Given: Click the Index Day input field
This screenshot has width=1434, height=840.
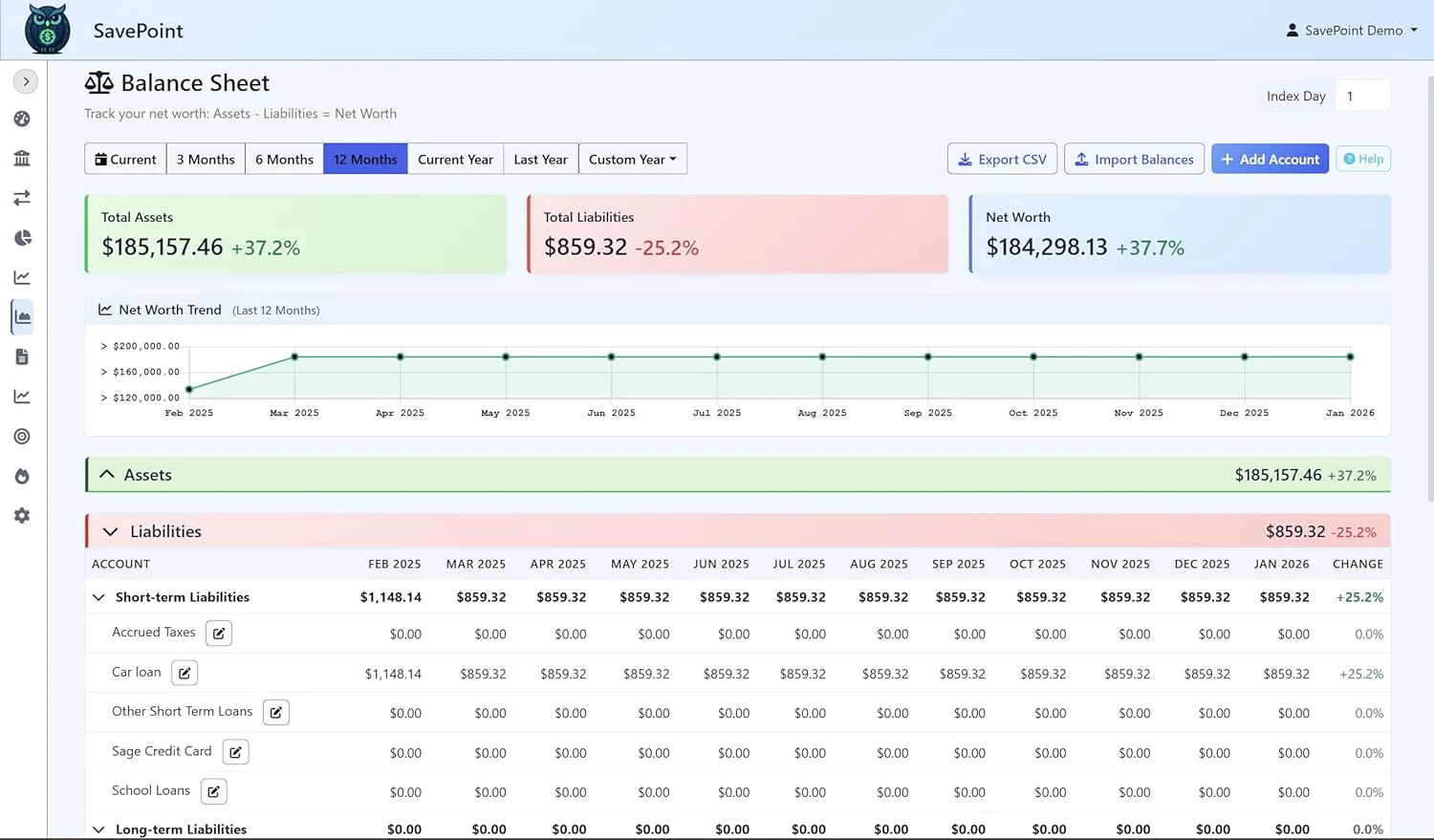Looking at the screenshot, I should click(x=1362, y=96).
